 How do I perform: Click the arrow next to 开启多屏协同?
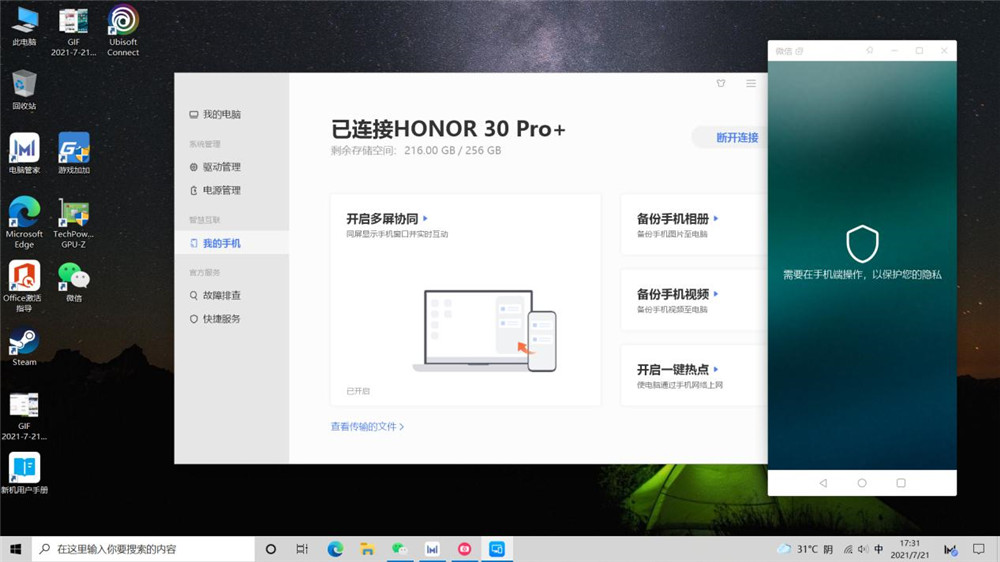click(425, 219)
